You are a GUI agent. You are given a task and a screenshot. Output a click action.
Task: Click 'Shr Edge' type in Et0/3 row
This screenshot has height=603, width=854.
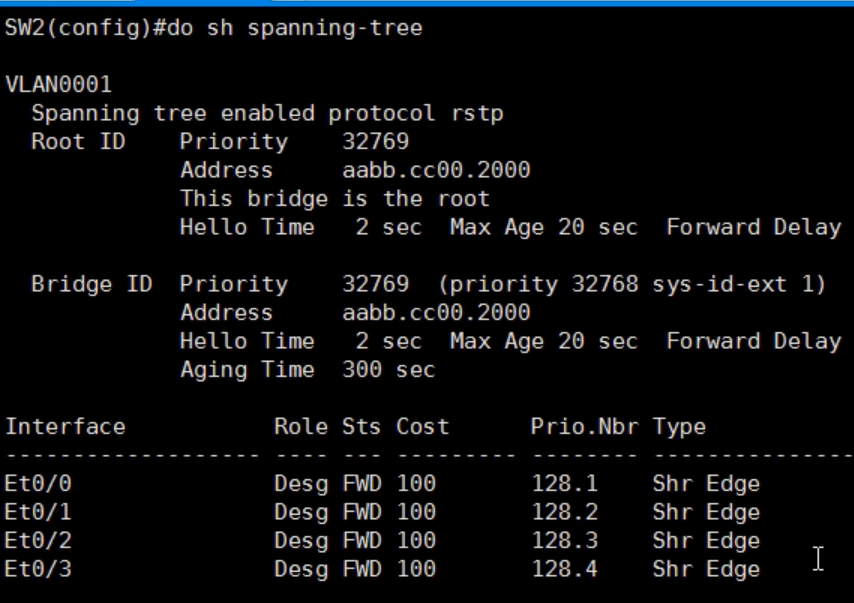(706, 570)
